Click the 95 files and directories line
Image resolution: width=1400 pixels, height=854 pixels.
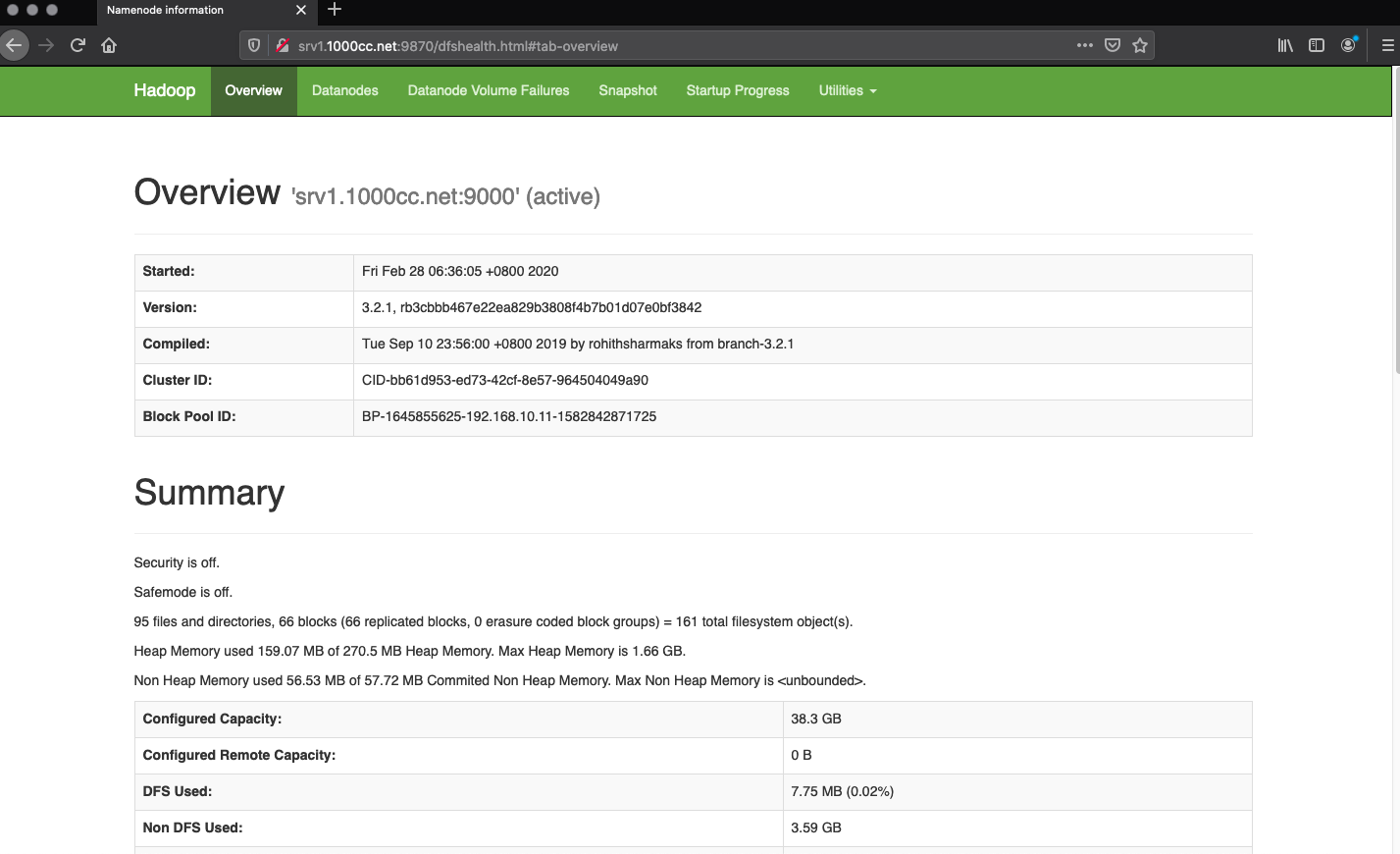493,621
